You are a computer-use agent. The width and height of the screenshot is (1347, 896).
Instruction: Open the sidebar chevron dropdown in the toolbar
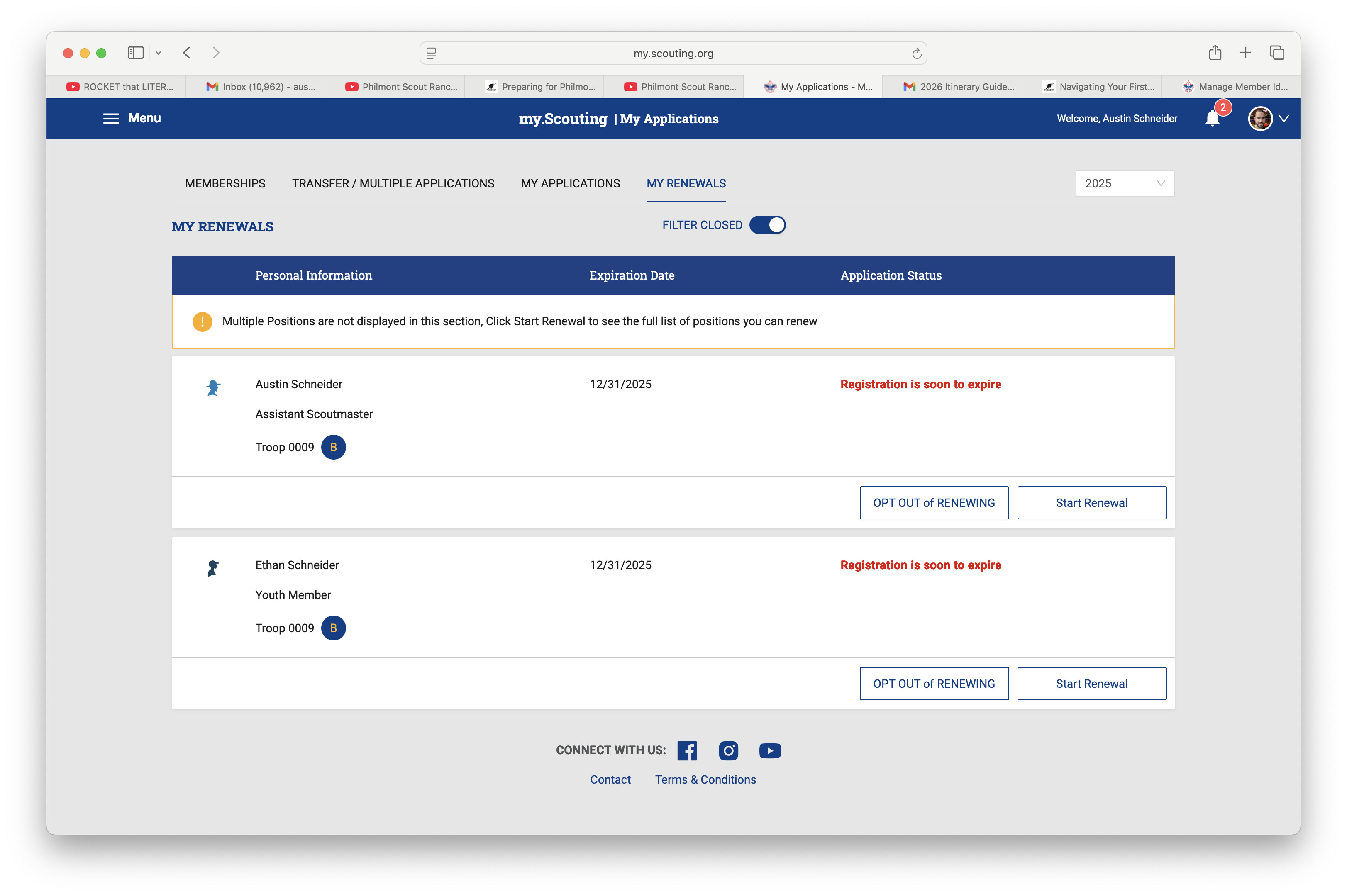[158, 53]
